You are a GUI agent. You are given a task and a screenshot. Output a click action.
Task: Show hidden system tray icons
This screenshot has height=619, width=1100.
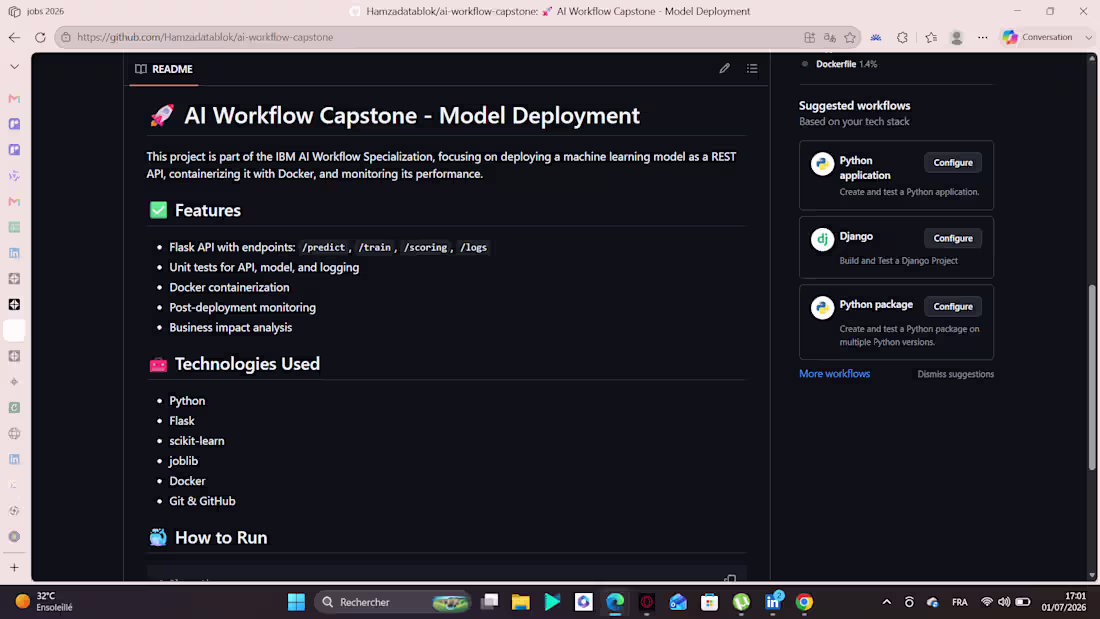click(x=887, y=602)
